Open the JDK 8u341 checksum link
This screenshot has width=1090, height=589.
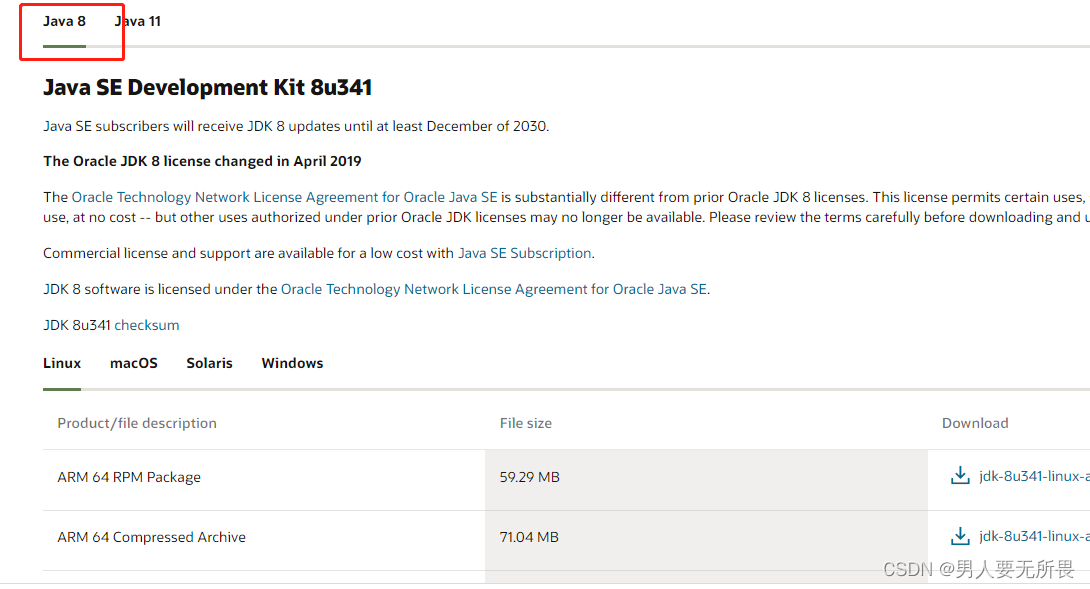[x=147, y=325]
